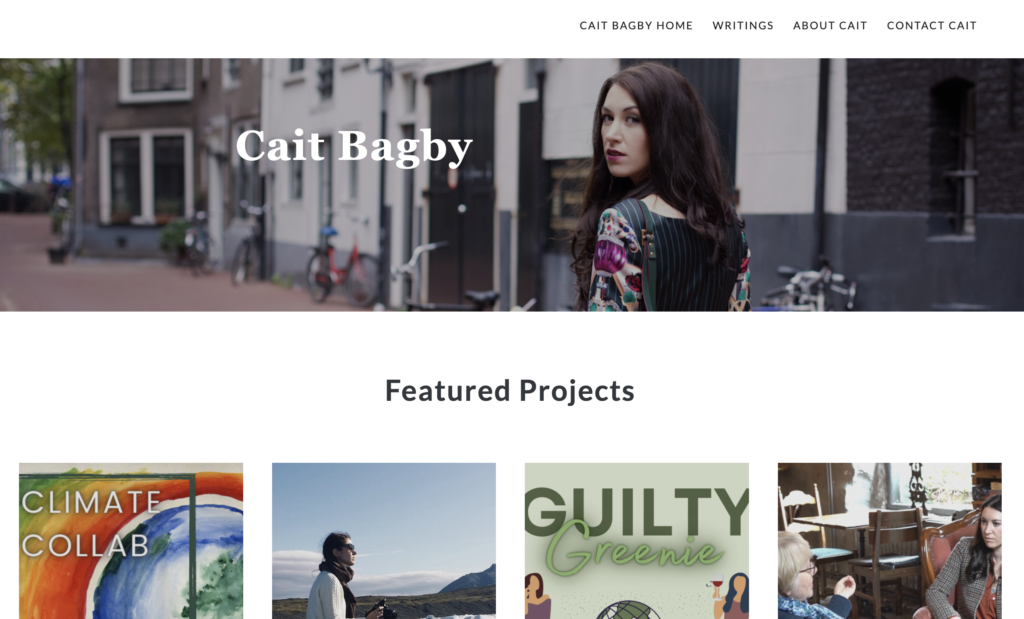Open the About Cait page
This screenshot has height=619, width=1024.
coord(829,25)
